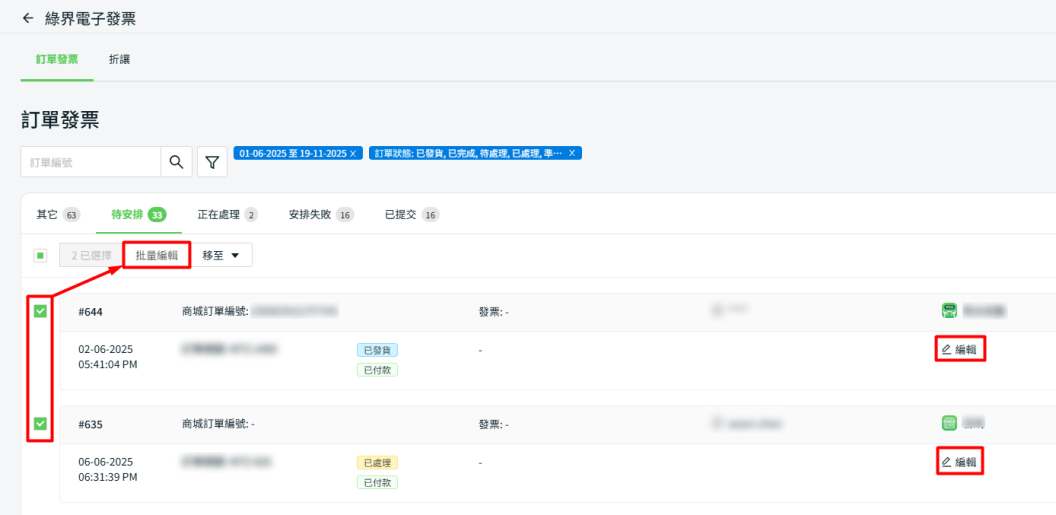Toggle the select-all checkbox
This screenshot has height=515, width=1056.
click(40, 256)
